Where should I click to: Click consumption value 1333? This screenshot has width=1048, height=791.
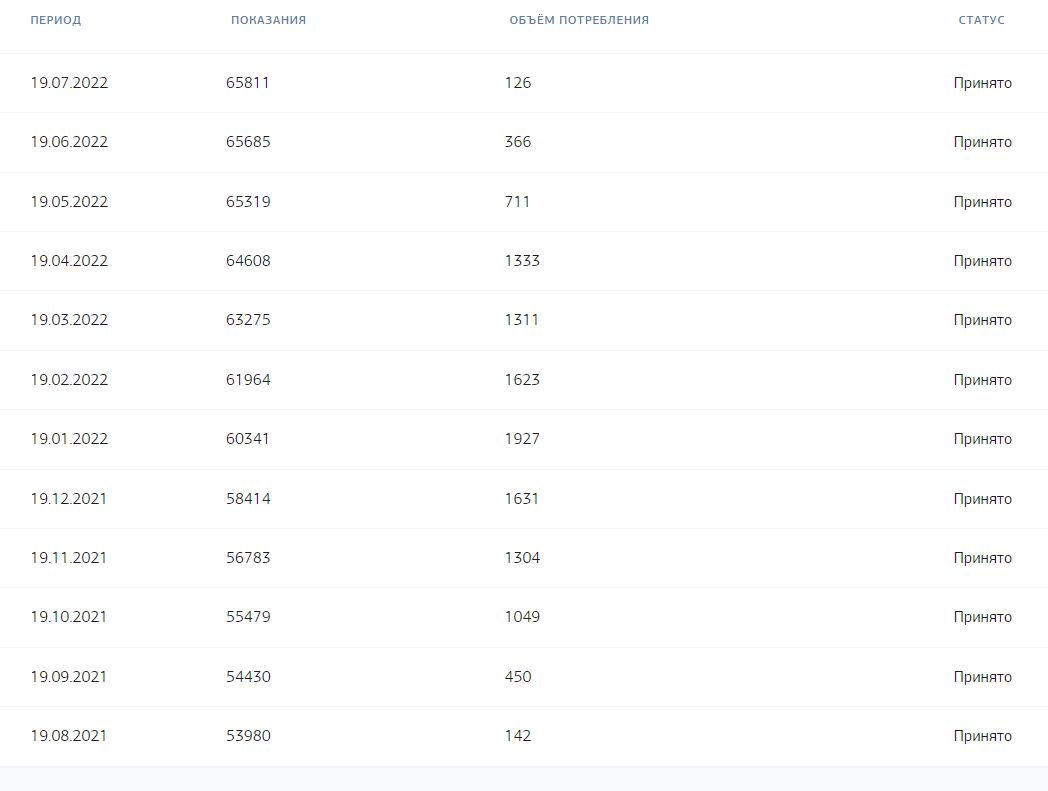click(x=522, y=261)
